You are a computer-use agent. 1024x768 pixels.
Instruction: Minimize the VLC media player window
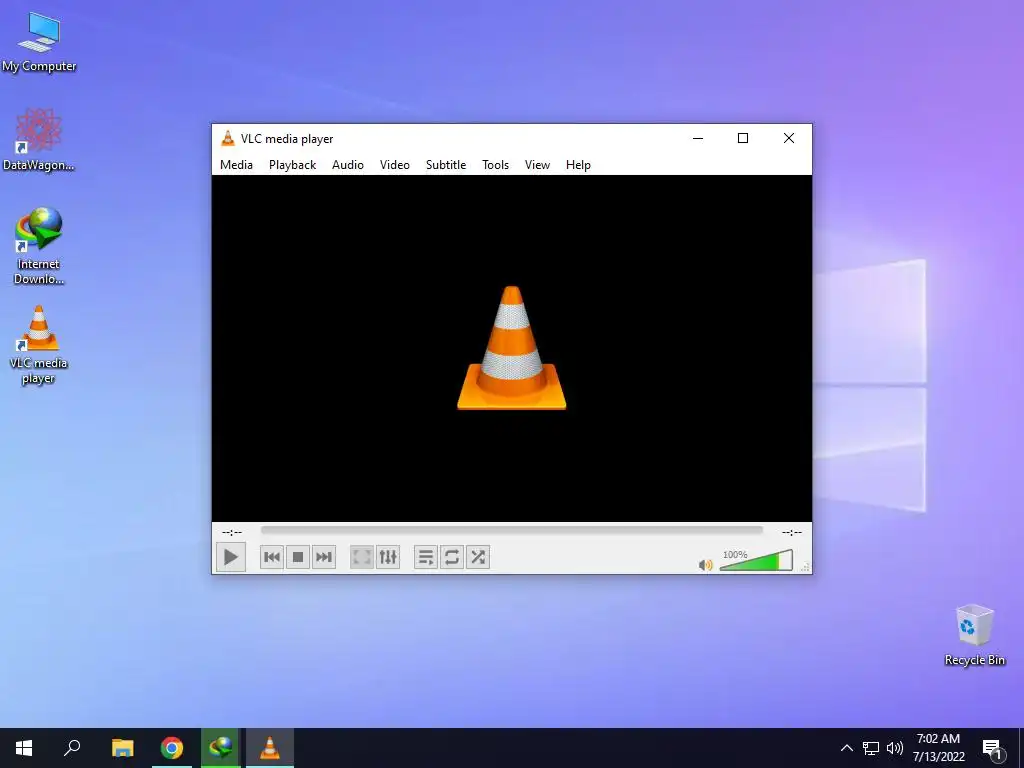(697, 138)
